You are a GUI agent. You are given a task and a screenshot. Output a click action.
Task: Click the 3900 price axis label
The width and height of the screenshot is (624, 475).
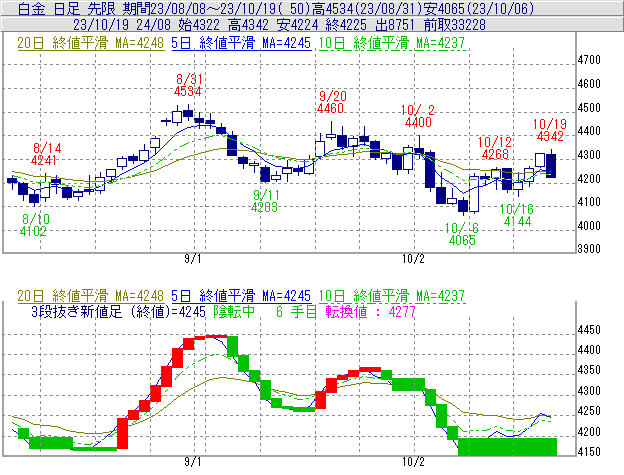(x=589, y=249)
